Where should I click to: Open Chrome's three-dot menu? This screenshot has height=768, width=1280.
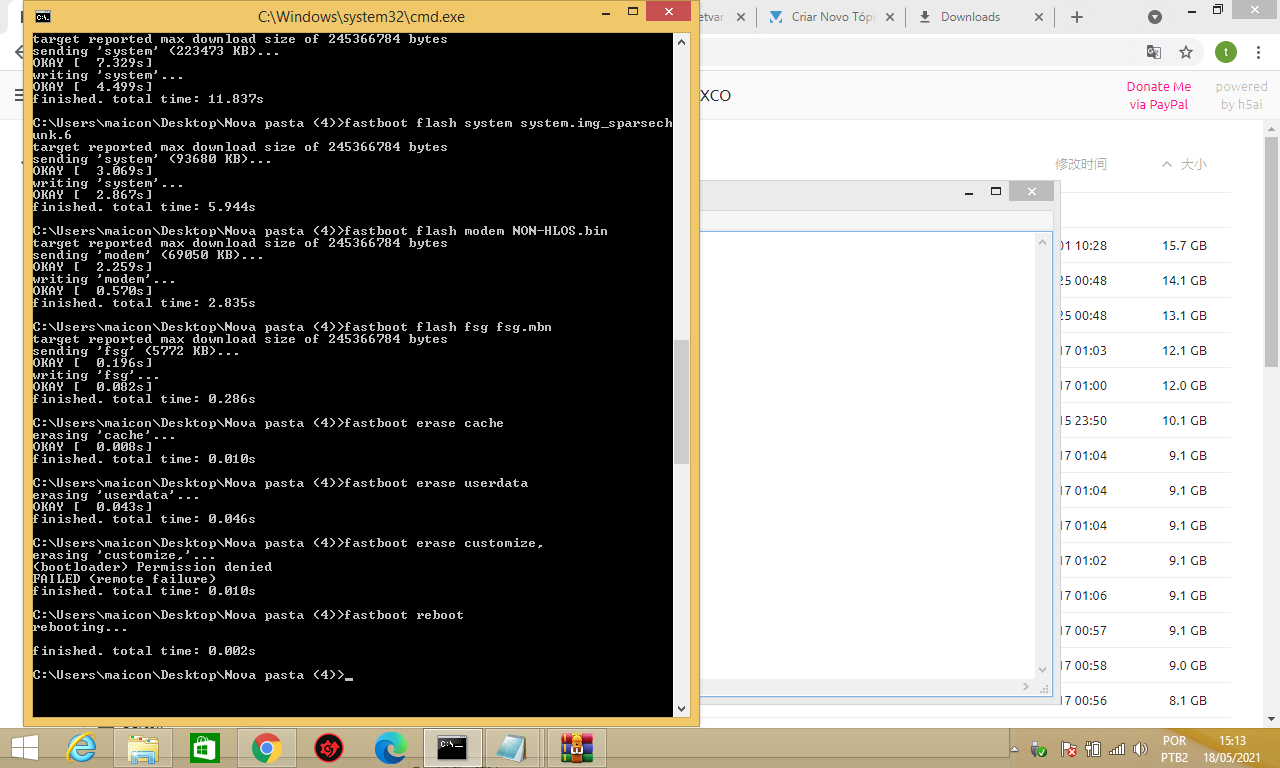coord(1259,52)
